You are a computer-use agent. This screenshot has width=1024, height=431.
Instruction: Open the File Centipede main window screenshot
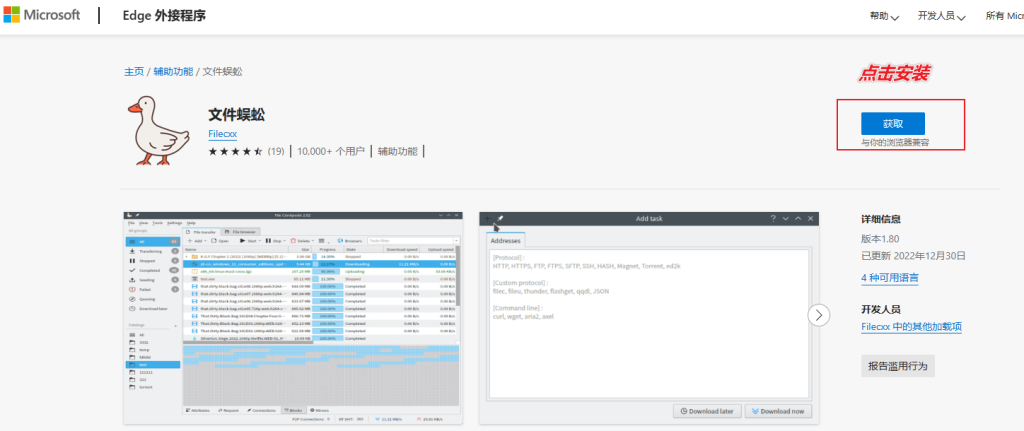click(293, 315)
